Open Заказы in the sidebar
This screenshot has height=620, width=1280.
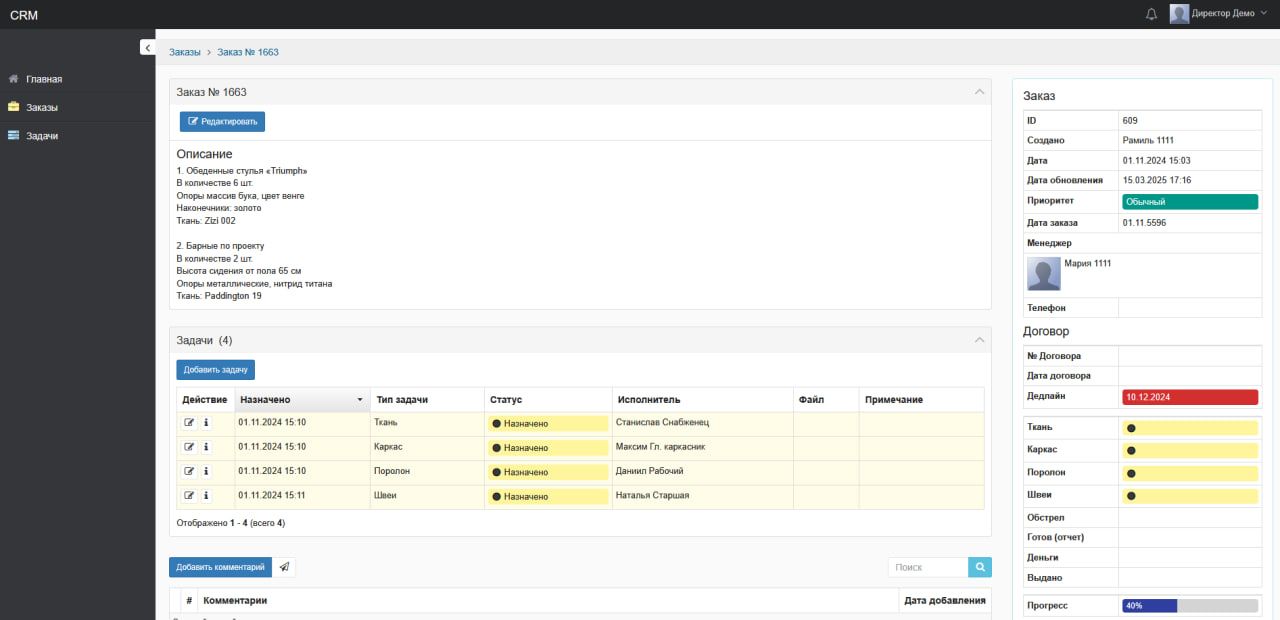42,107
